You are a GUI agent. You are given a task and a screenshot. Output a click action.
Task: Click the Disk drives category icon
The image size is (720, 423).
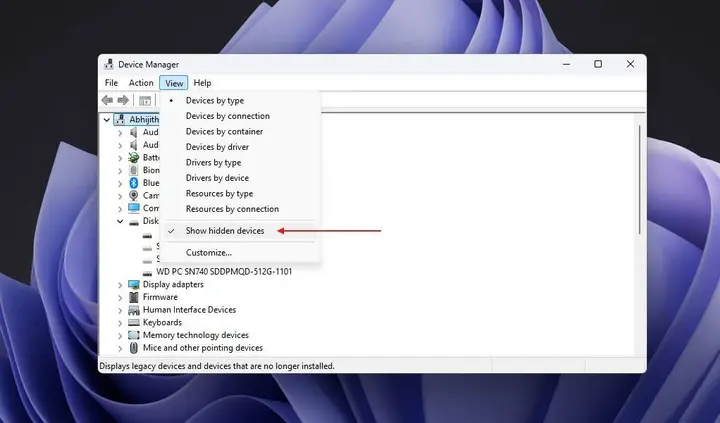(134, 222)
